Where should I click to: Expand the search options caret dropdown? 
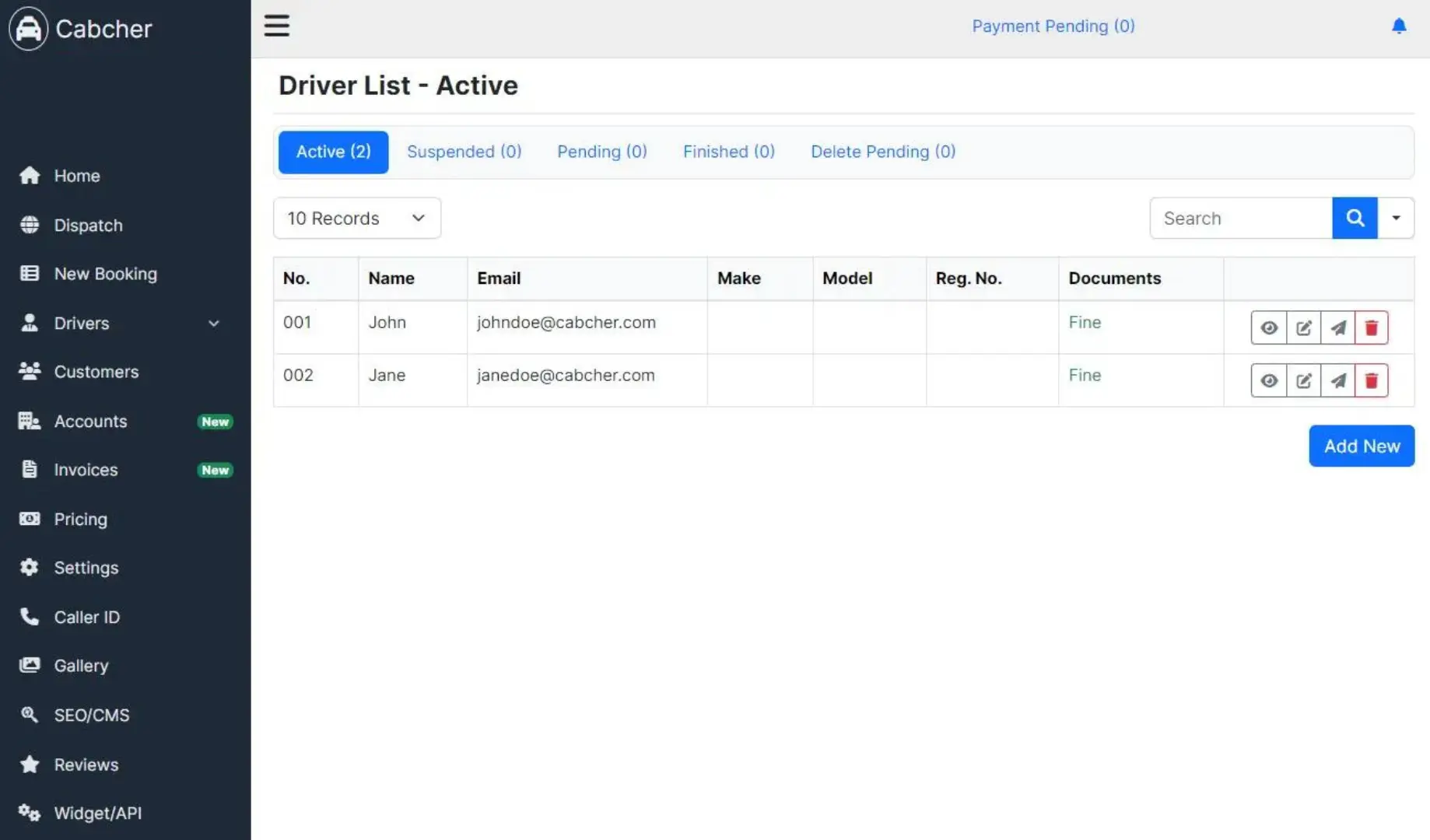pyautogui.click(x=1396, y=219)
